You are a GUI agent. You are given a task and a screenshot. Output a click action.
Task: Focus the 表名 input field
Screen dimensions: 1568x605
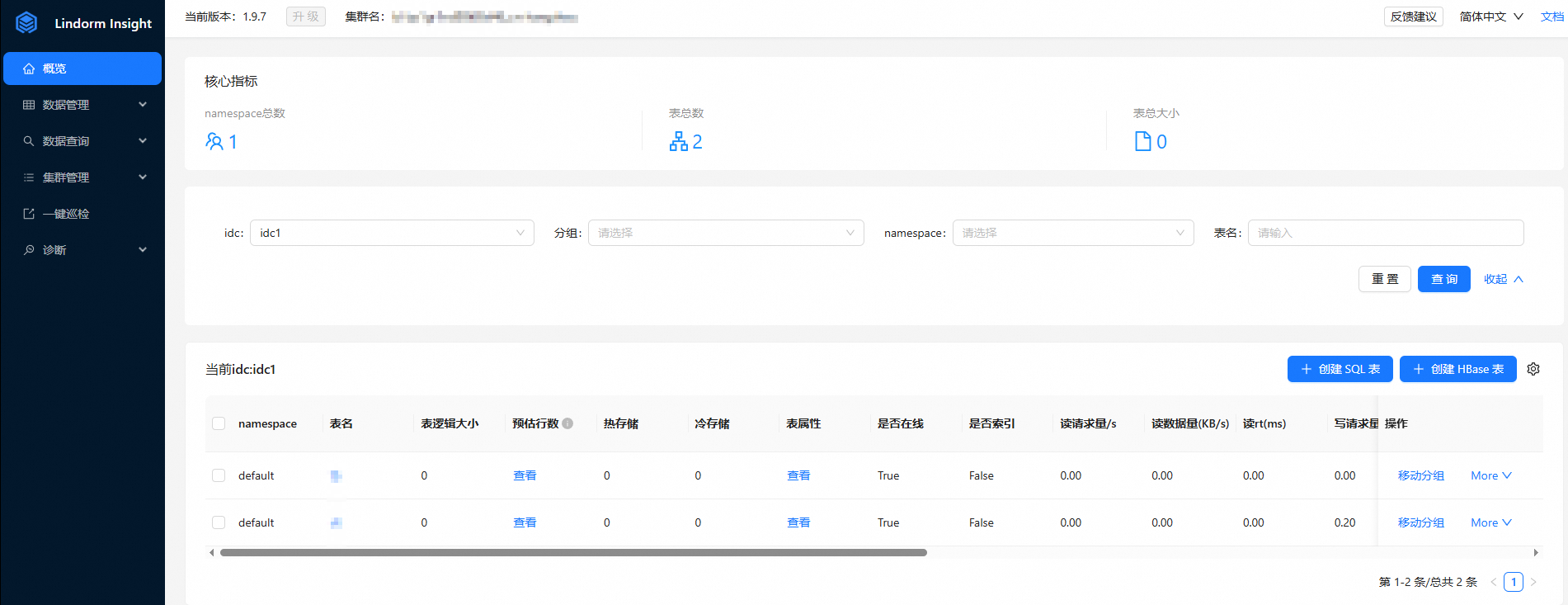[1386, 233]
